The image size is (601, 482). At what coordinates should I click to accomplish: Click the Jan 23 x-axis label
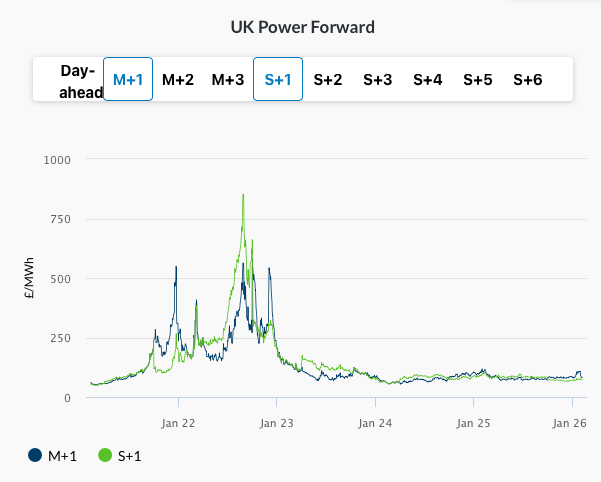tap(276, 423)
